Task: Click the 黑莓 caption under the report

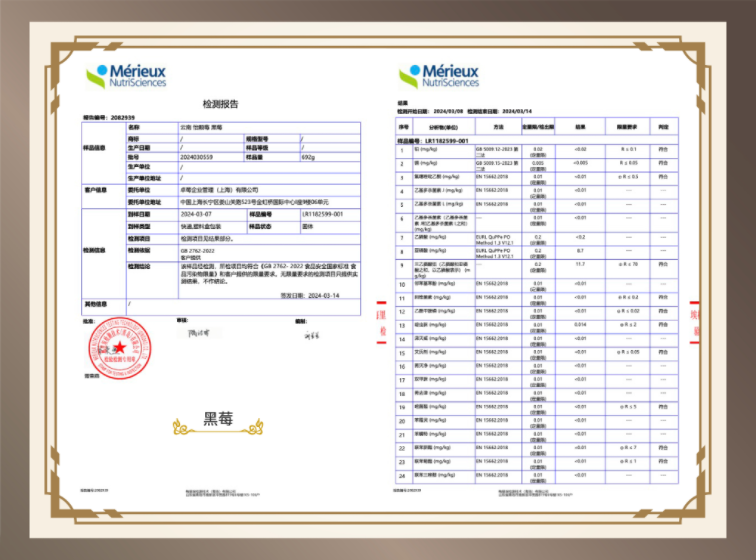Action: 218,419
